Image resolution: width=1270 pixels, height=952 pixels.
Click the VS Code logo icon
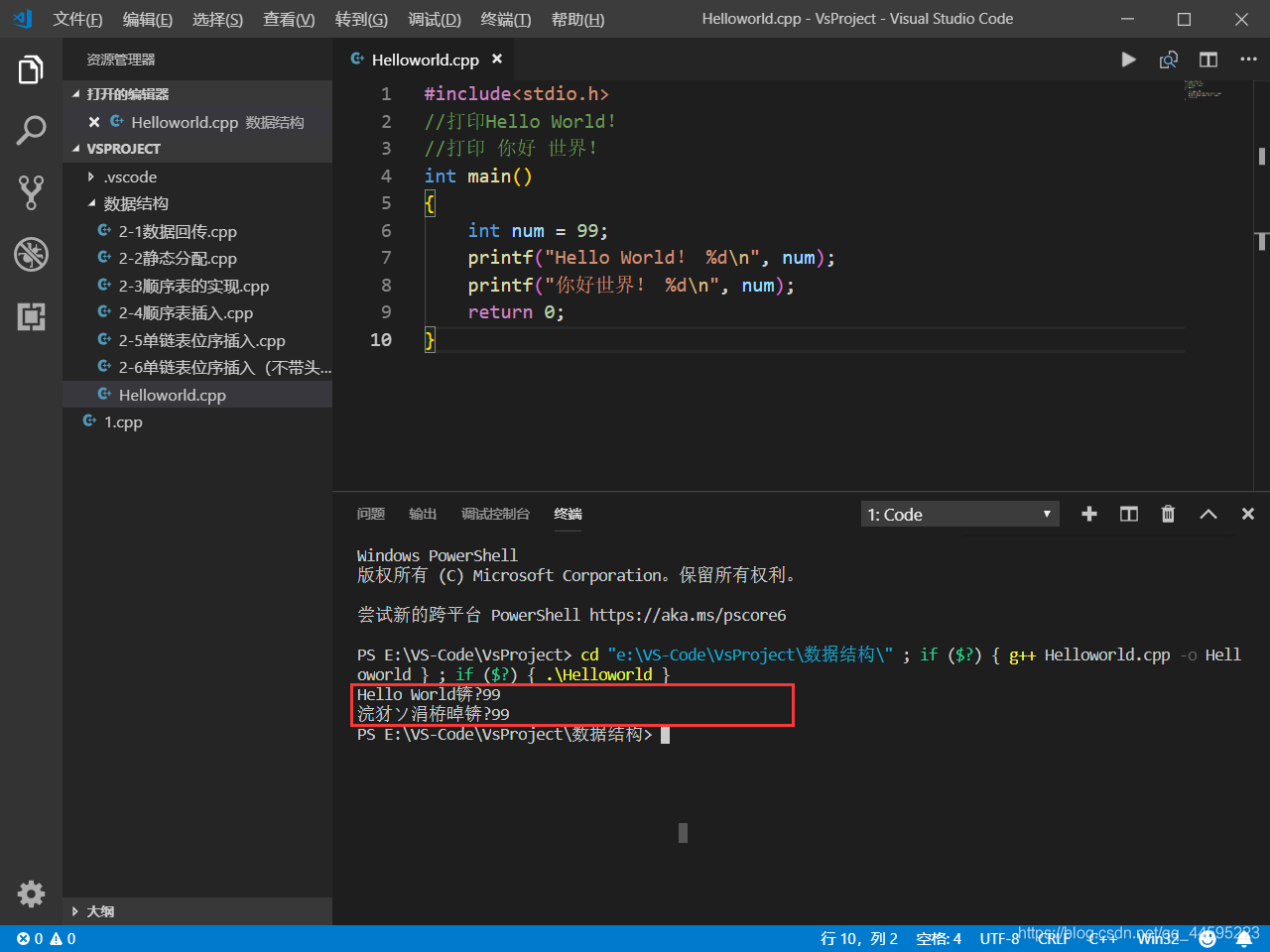[x=23, y=19]
